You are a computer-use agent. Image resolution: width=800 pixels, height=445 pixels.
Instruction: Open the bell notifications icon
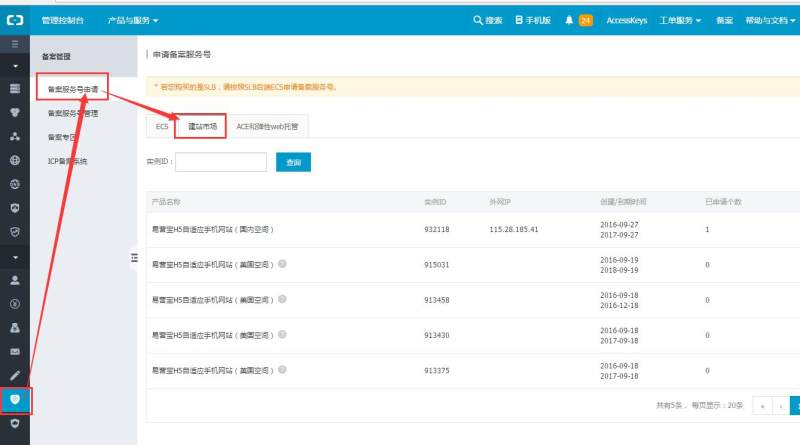(x=569, y=20)
